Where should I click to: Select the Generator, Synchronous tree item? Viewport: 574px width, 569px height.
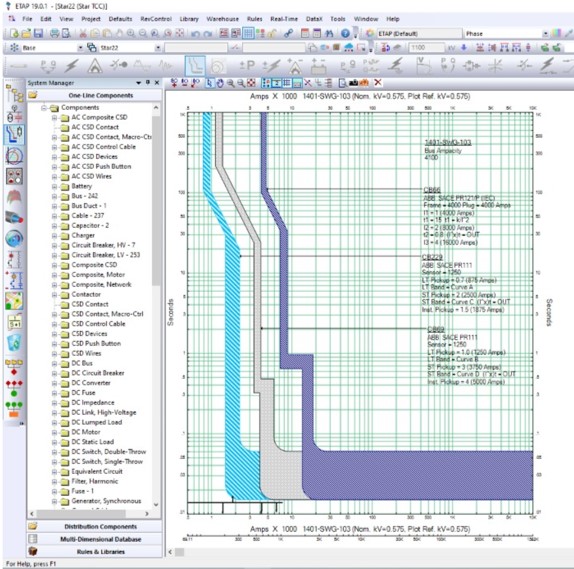coord(106,501)
